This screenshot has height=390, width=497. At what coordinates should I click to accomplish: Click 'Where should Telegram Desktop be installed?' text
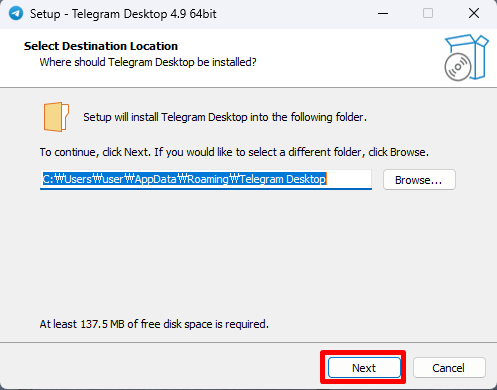(148, 62)
